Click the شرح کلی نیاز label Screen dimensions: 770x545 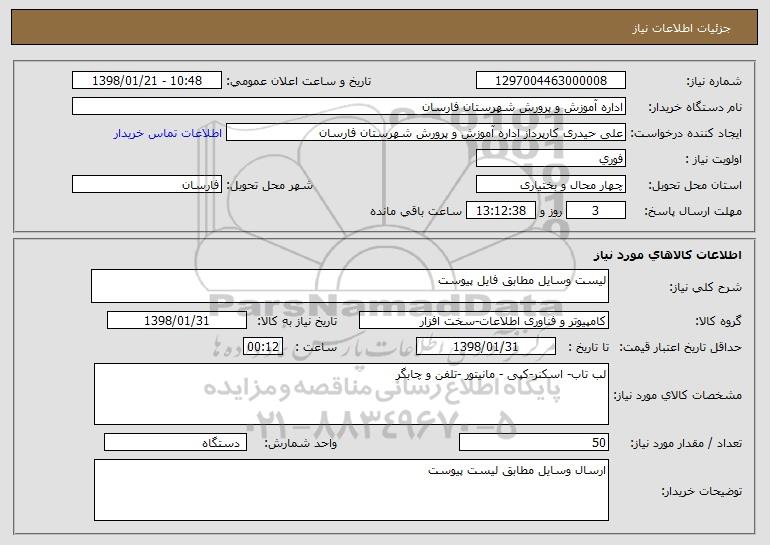click(706, 287)
